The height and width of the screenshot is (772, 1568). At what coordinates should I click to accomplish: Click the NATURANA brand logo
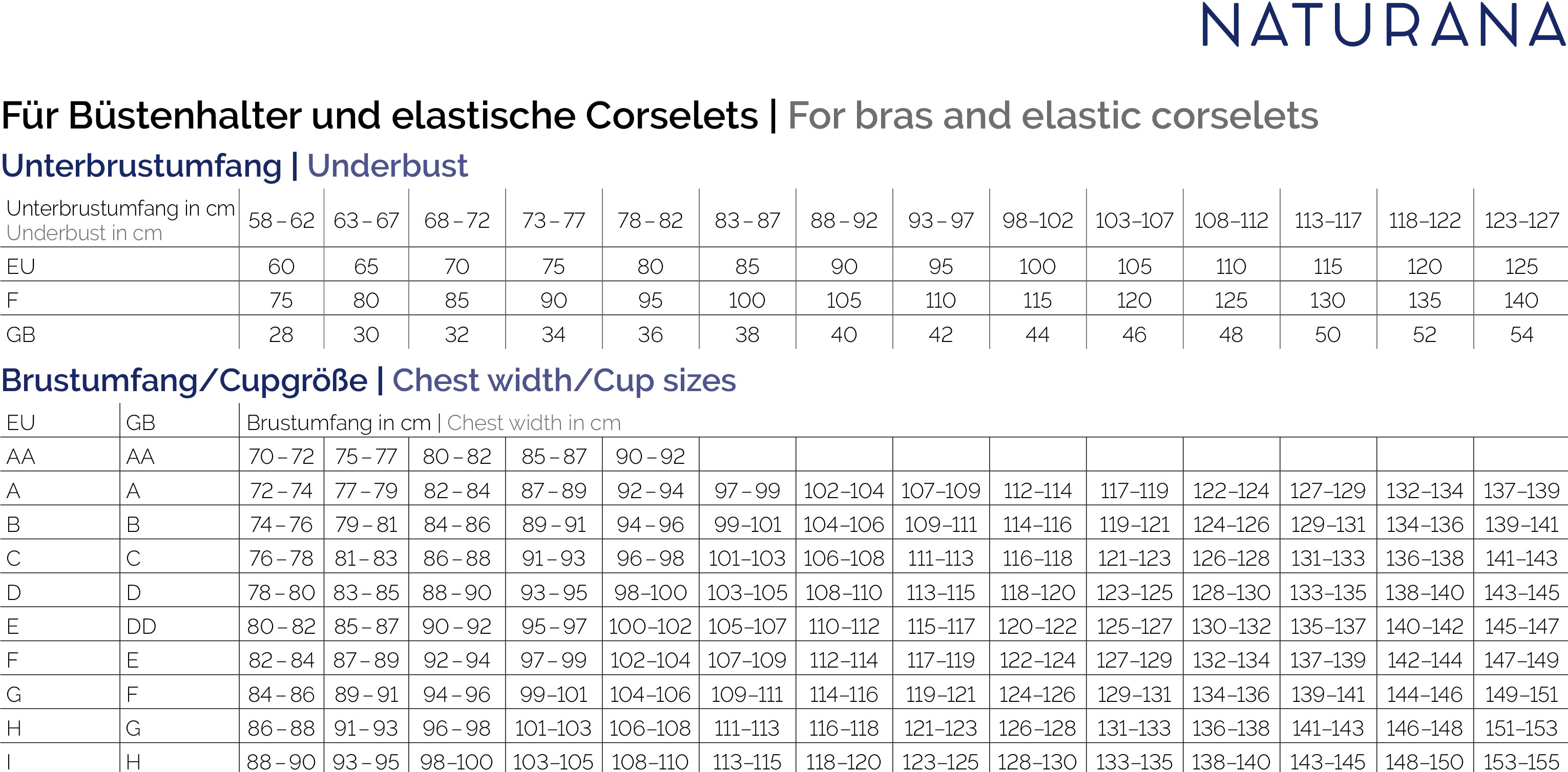point(1383,25)
